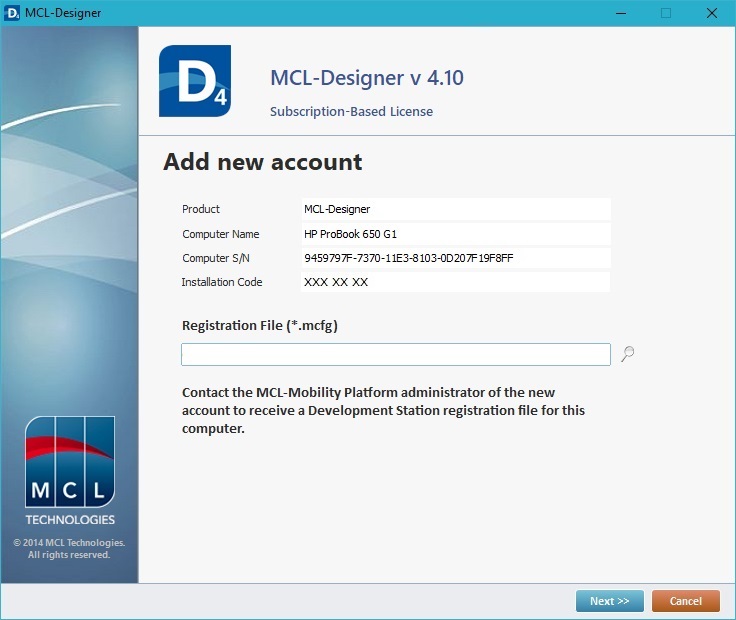Click 'Subscription-Based License' text
Screen dimensions: 736x620
pyautogui.click(x=352, y=112)
